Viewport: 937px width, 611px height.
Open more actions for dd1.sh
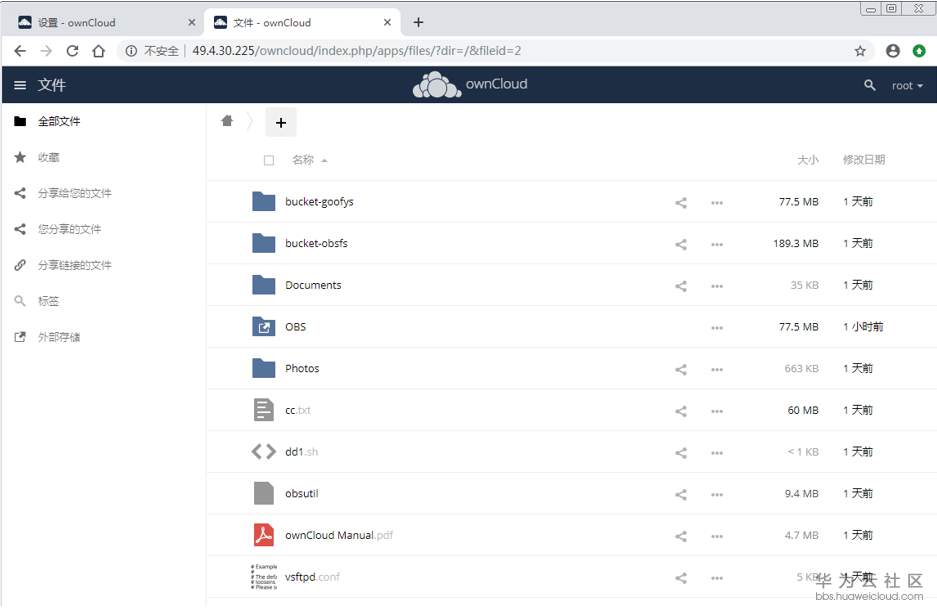pyautogui.click(x=717, y=453)
